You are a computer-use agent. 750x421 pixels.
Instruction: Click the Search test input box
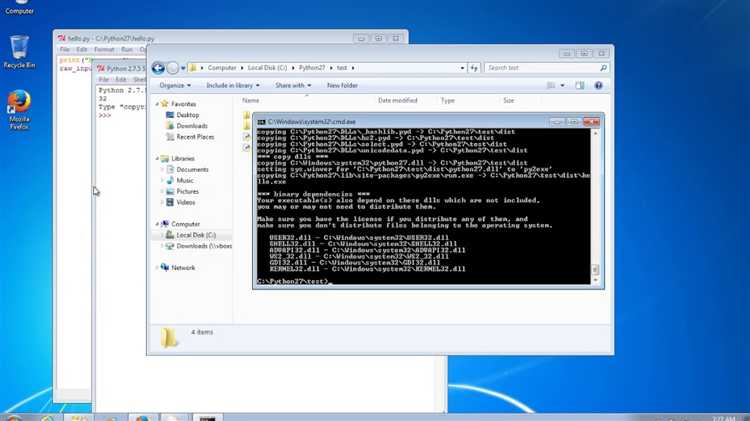542,68
